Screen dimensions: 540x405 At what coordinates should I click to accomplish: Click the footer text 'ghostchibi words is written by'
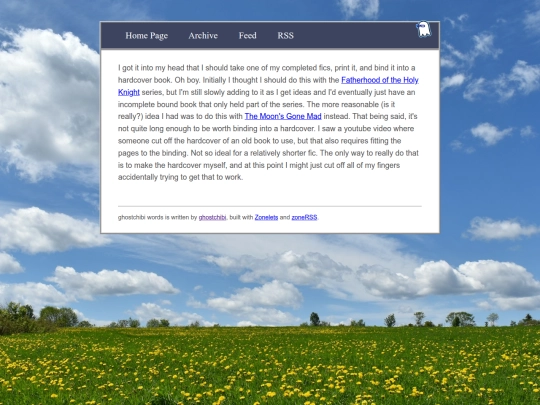click(157, 217)
